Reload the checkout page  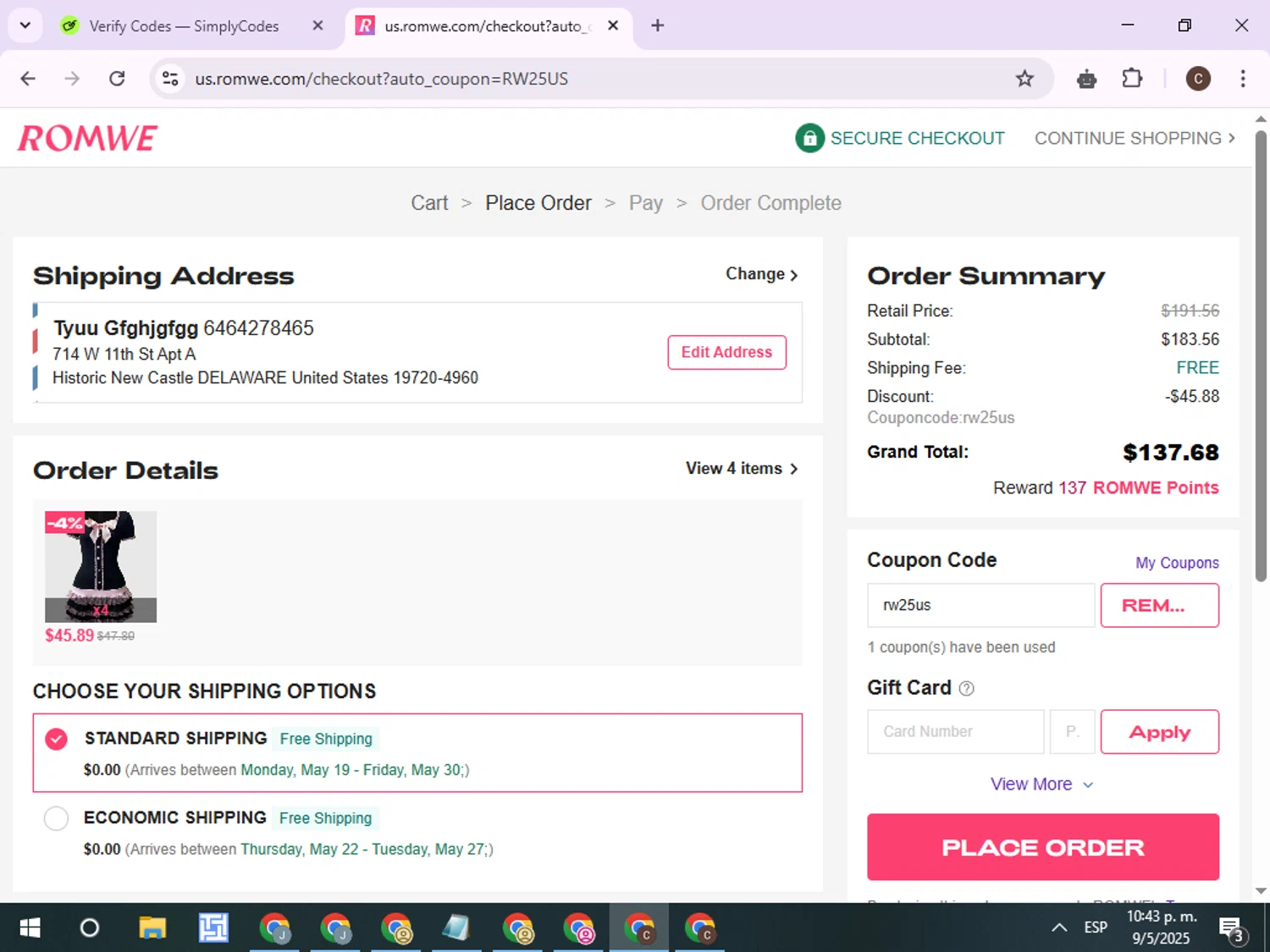(x=117, y=79)
